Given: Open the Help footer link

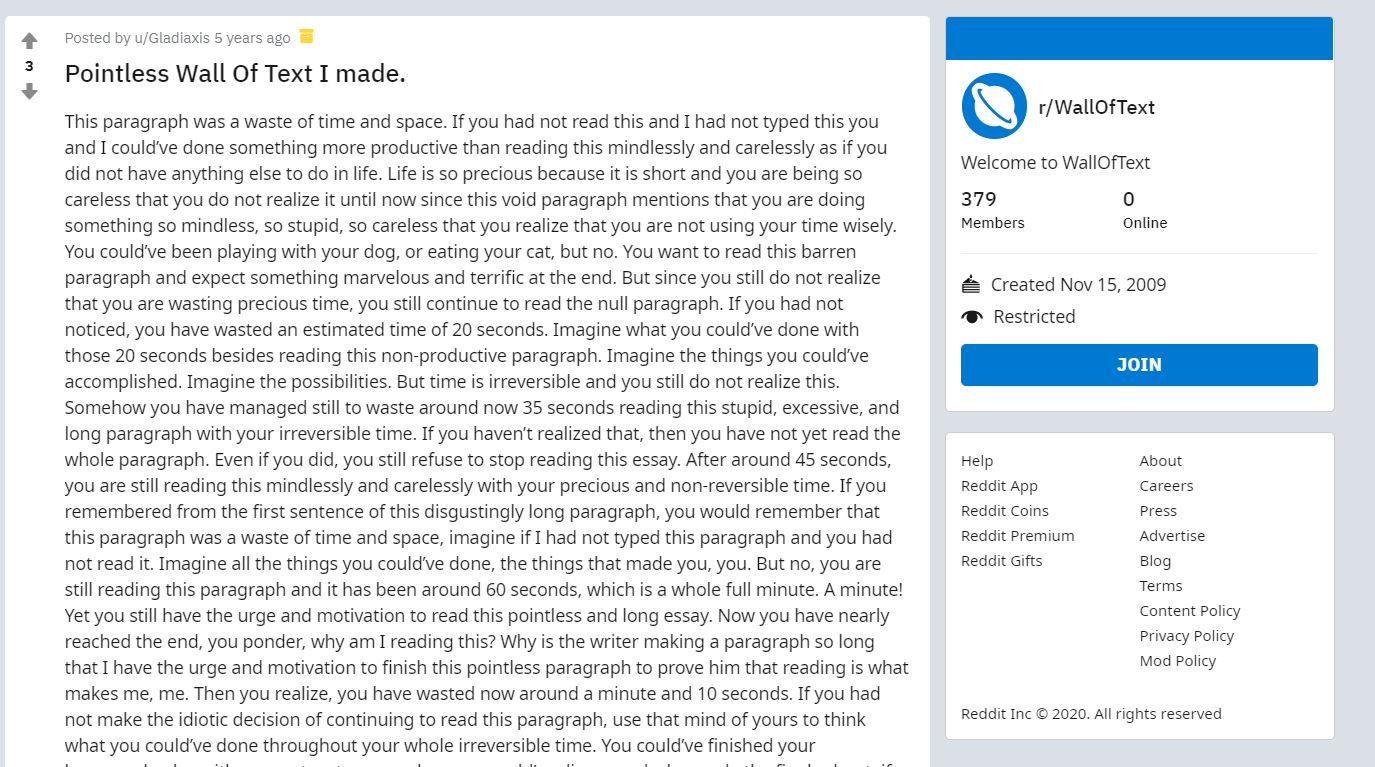Looking at the screenshot, I should pos(977,461).
